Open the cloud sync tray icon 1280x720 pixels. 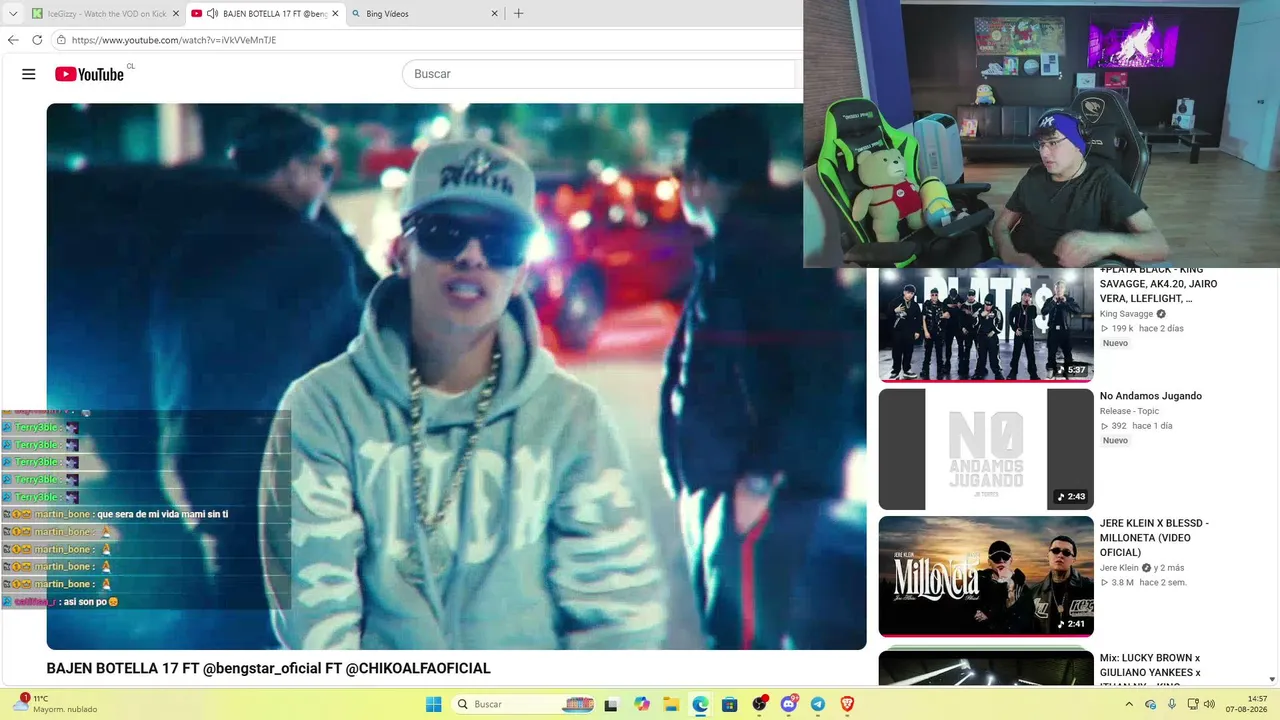point(1151,704)
